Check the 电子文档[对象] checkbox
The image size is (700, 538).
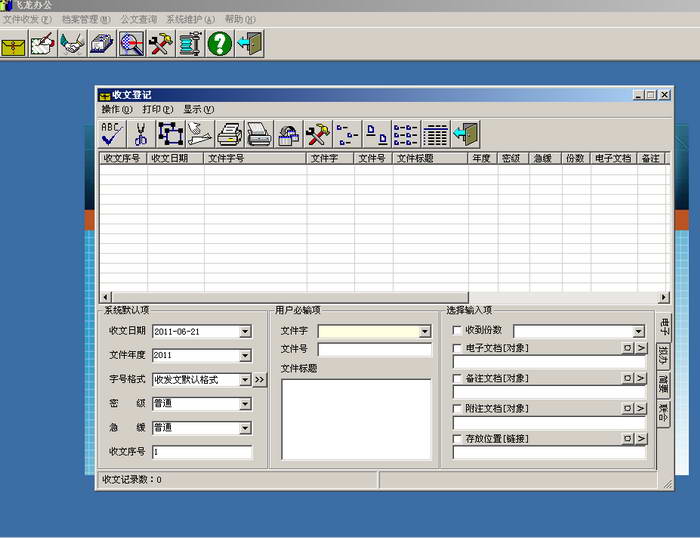[458, 348]
